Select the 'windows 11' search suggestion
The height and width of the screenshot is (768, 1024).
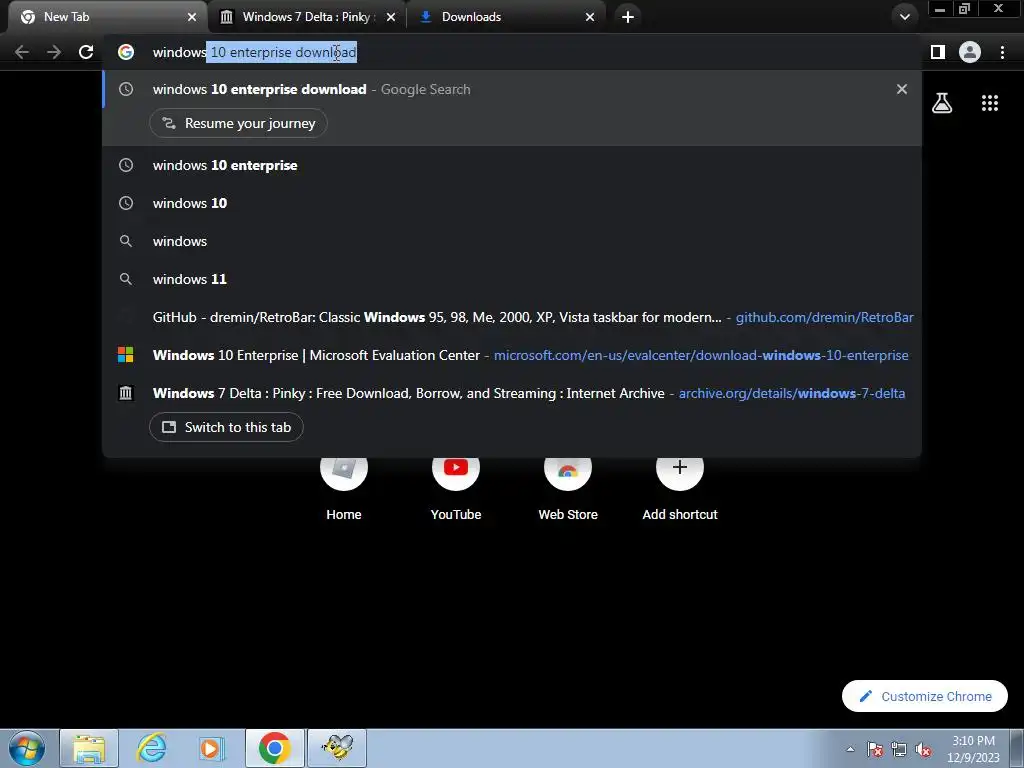click(x=512, y=279)
